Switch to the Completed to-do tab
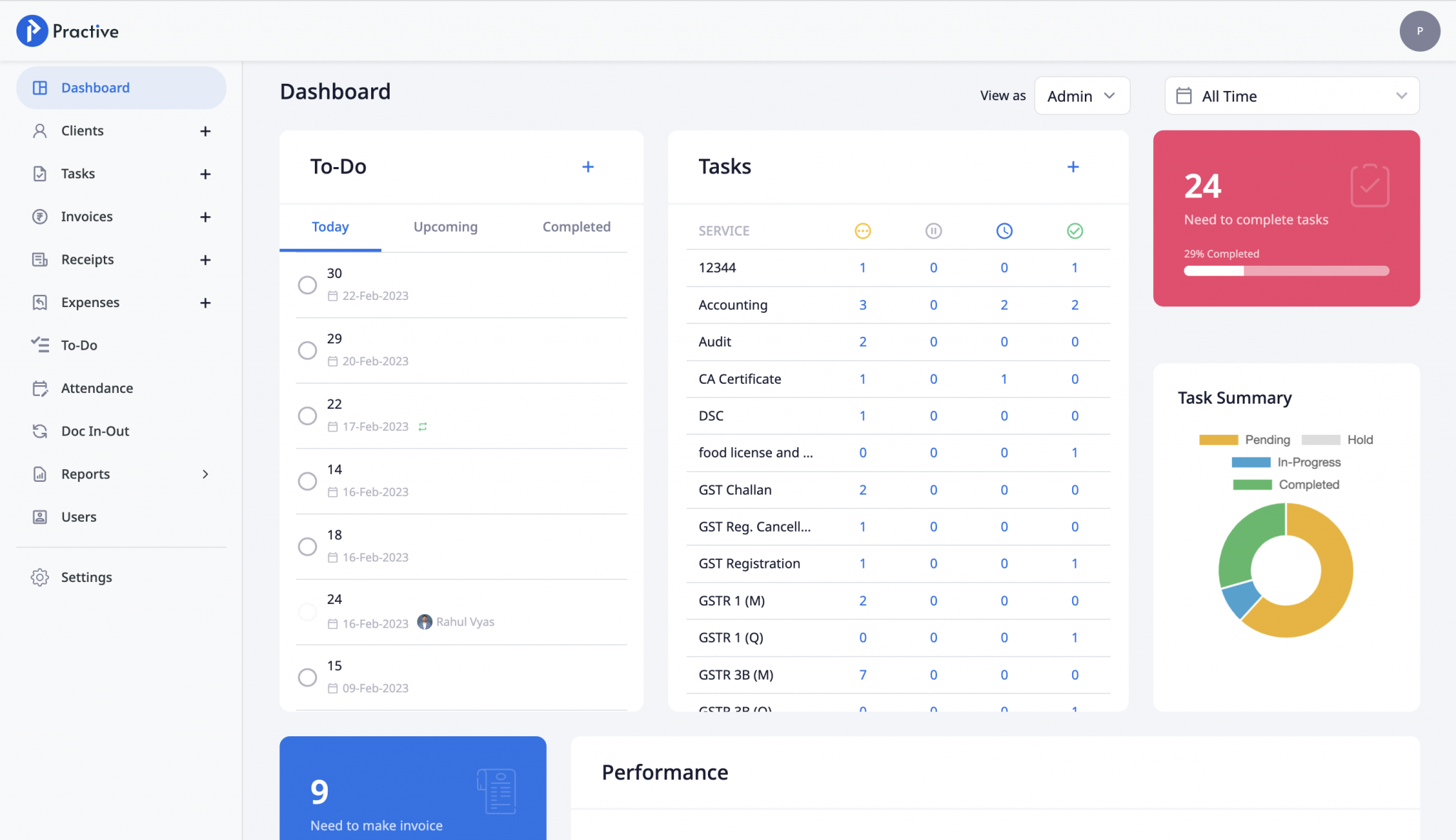The width and height of the screenshot is (1456, 840). click(x=576, y=227)
